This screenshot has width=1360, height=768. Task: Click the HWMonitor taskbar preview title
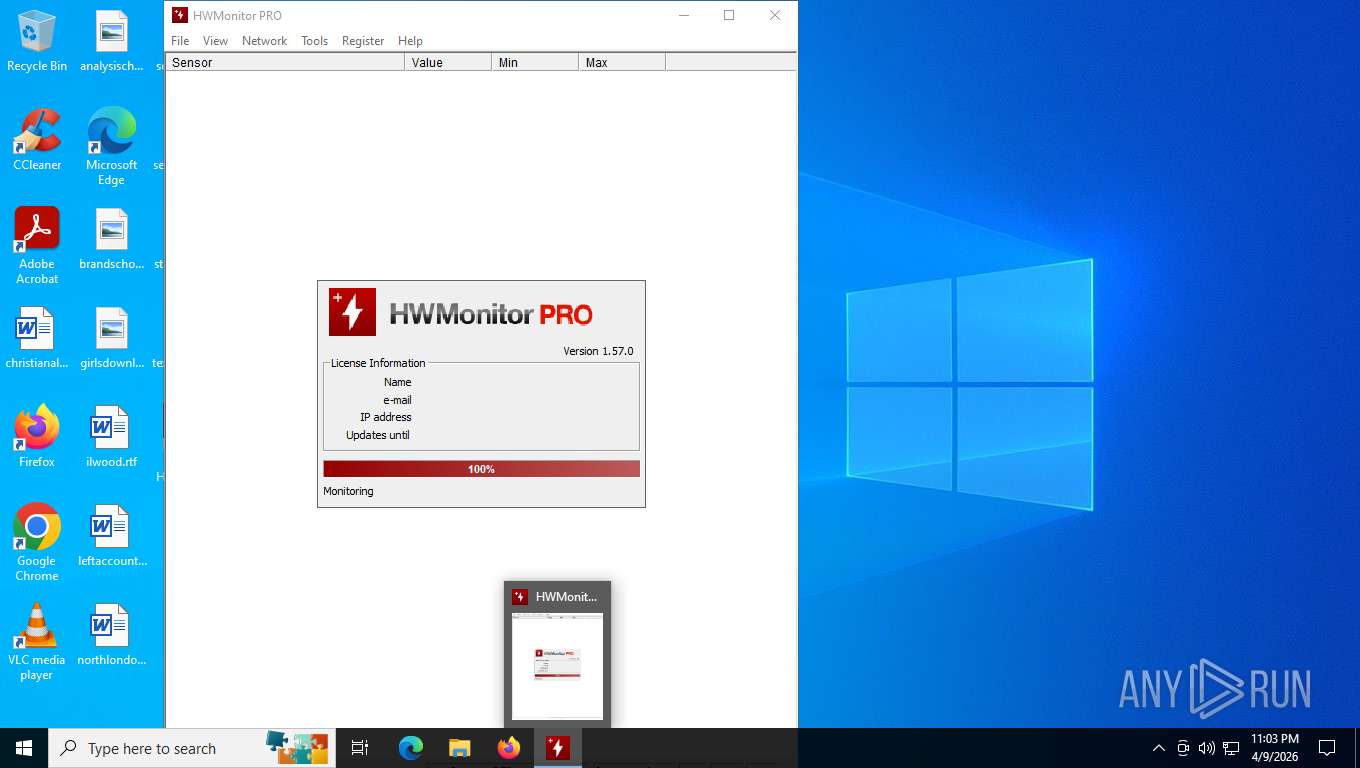tap(566, 597)
